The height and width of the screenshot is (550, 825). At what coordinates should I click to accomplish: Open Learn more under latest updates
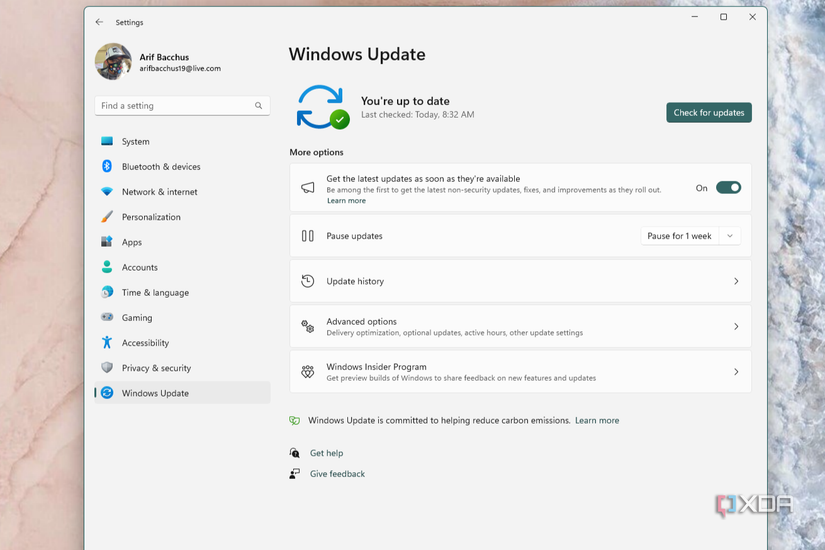346,201
